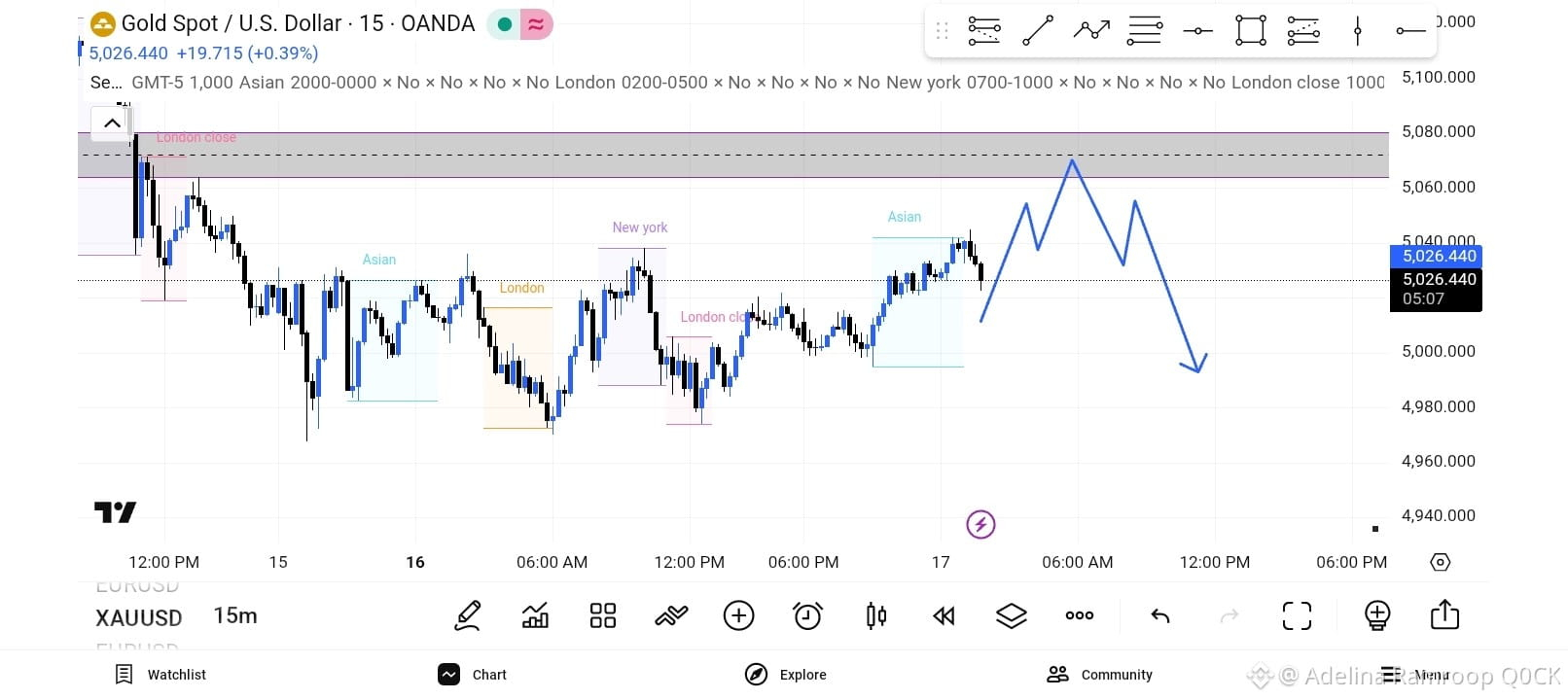
Task: Choose the path arrow drawing tool
Action: pos(1091,31)
